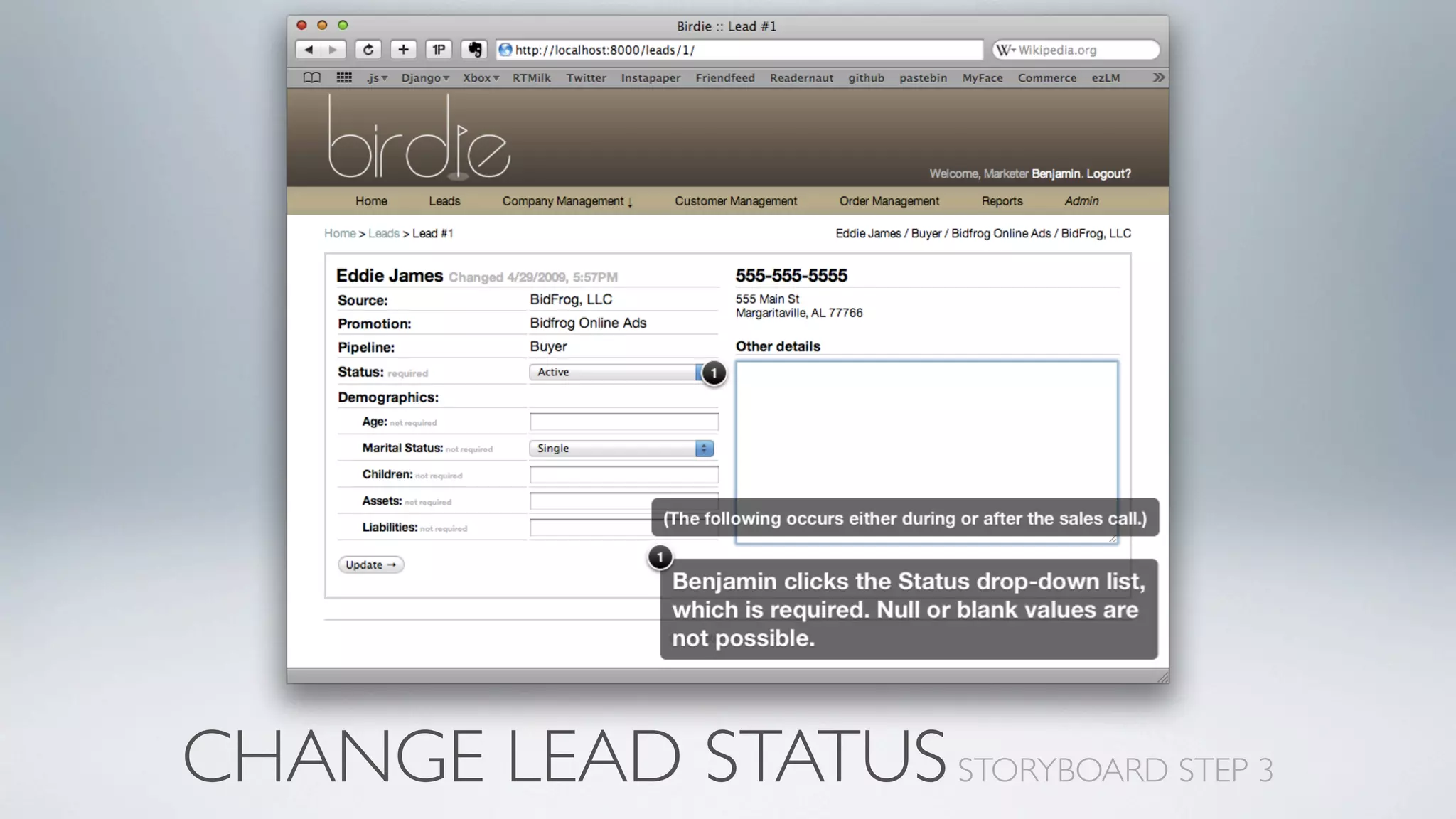Screen dimensions: 1456x819
Task: Focus the Children input field
Action: (624, 475)
